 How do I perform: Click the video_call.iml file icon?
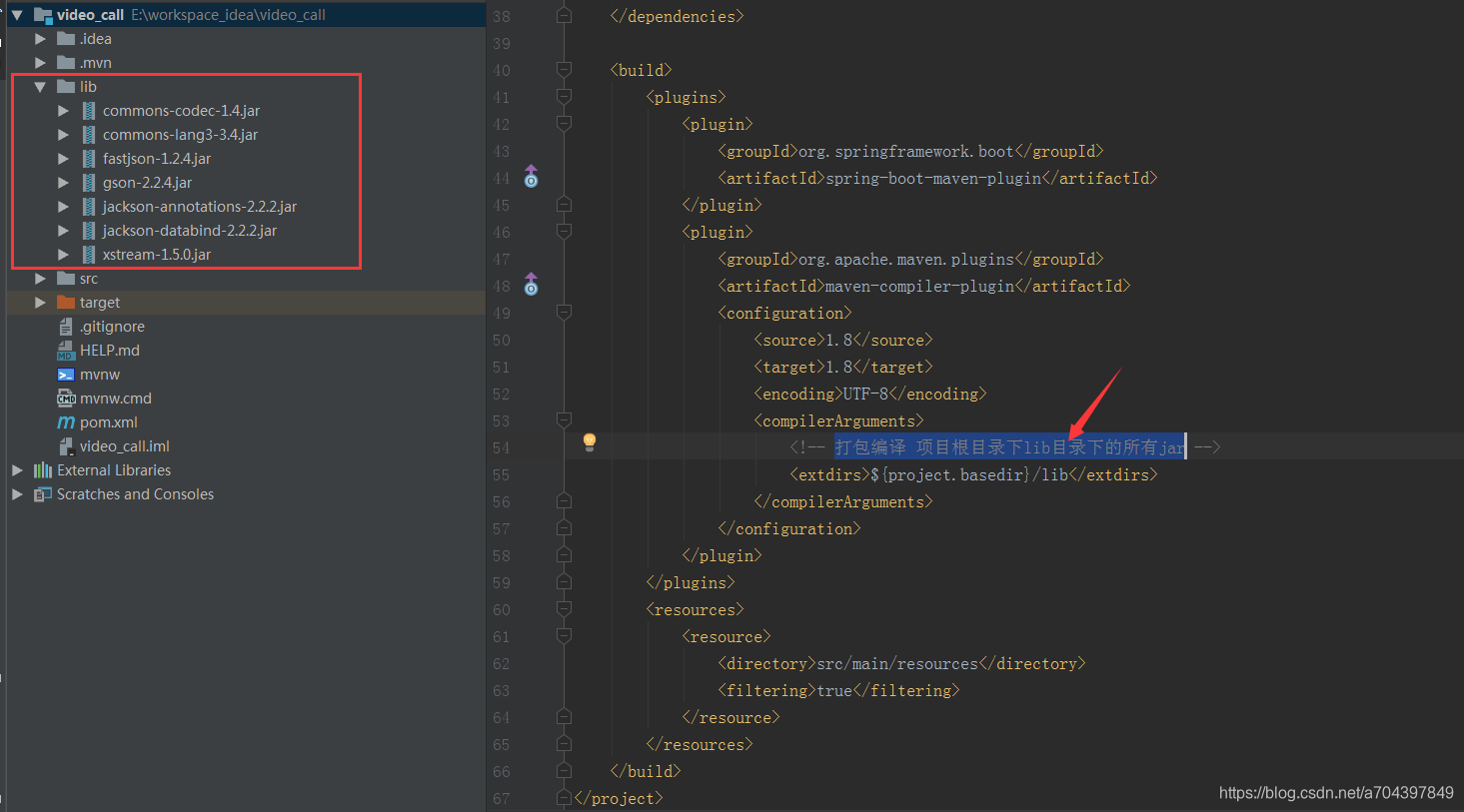66,446
